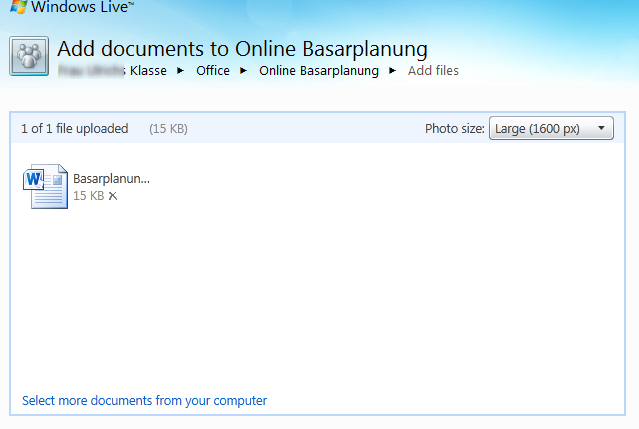
Task: Remove the uploaded file with the X
Action: [113, 196]
